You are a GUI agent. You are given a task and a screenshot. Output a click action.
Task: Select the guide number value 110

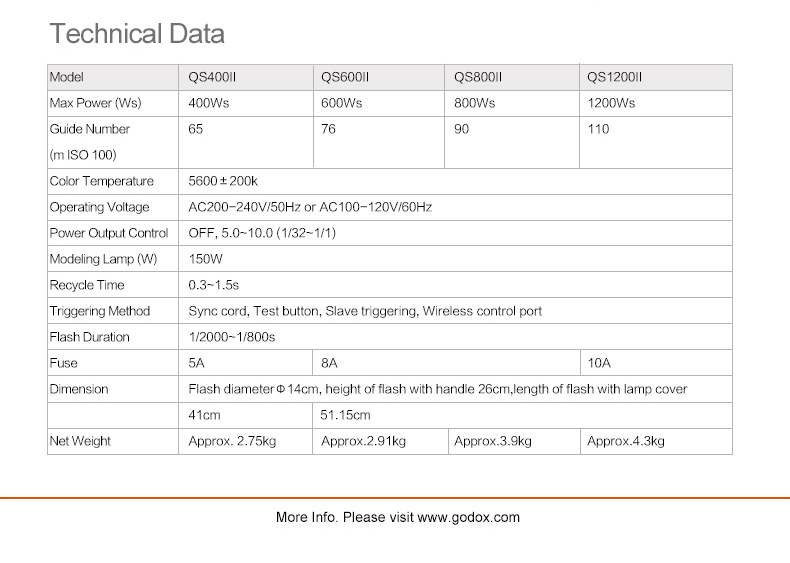point(598,129)
